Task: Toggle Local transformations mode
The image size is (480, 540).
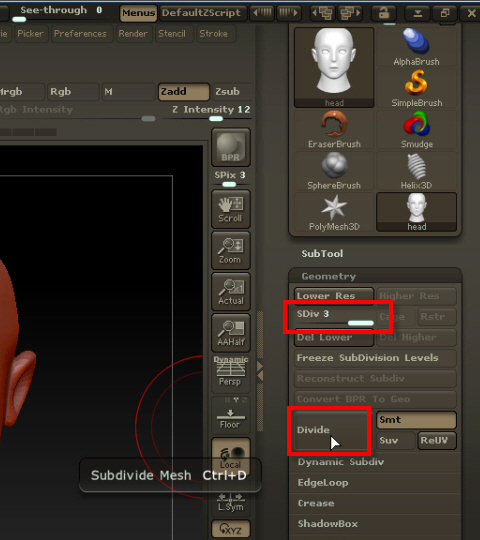Action: coord(230,456)
